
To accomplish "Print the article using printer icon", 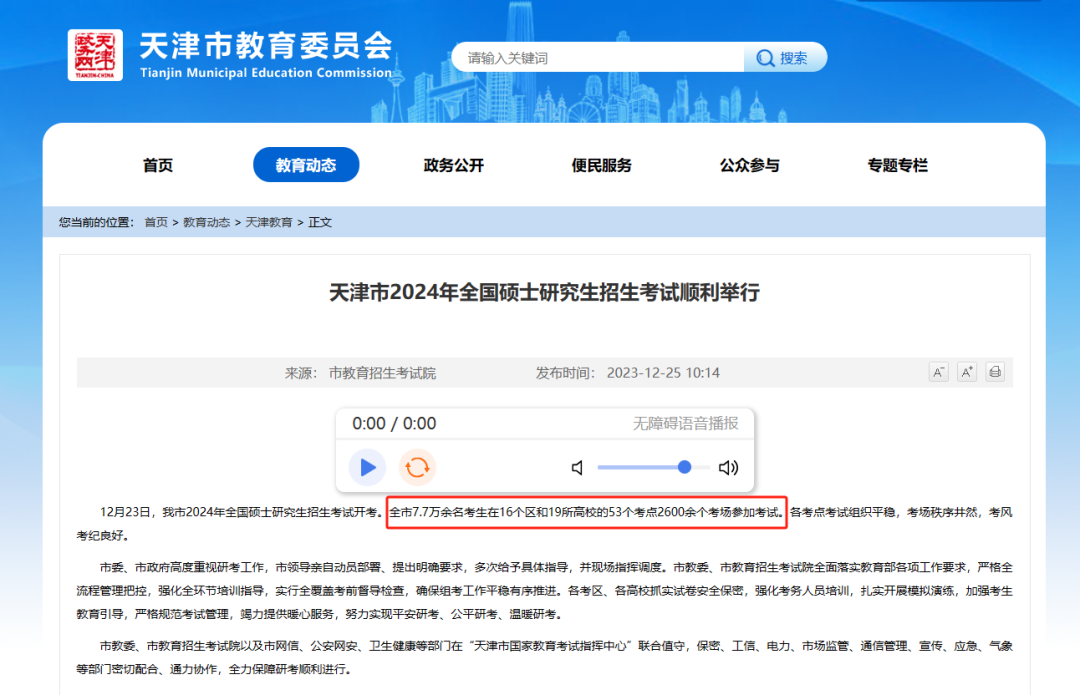I will pos(995,373).
